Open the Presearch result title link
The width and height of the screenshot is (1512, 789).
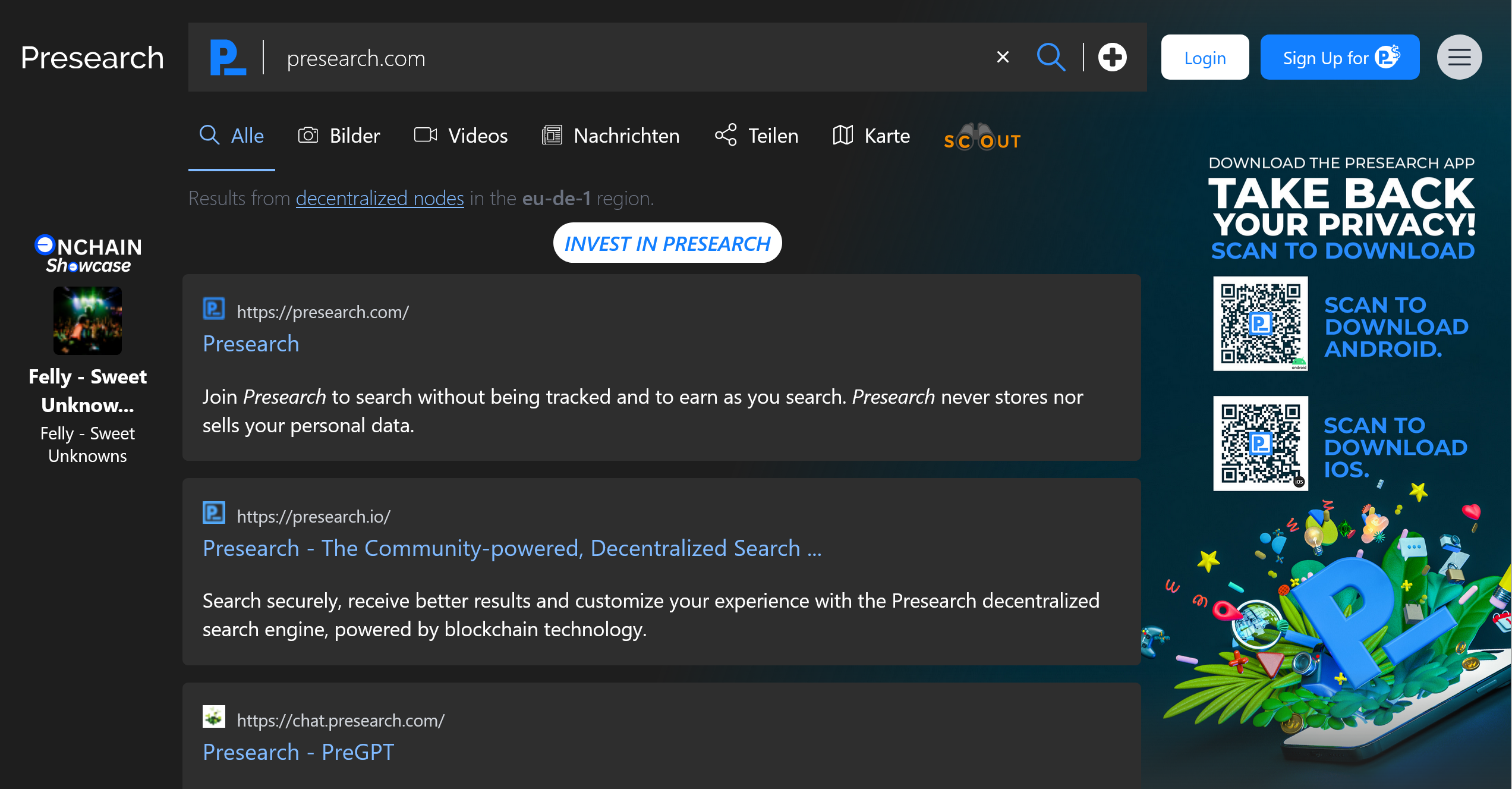coord(251,344)
